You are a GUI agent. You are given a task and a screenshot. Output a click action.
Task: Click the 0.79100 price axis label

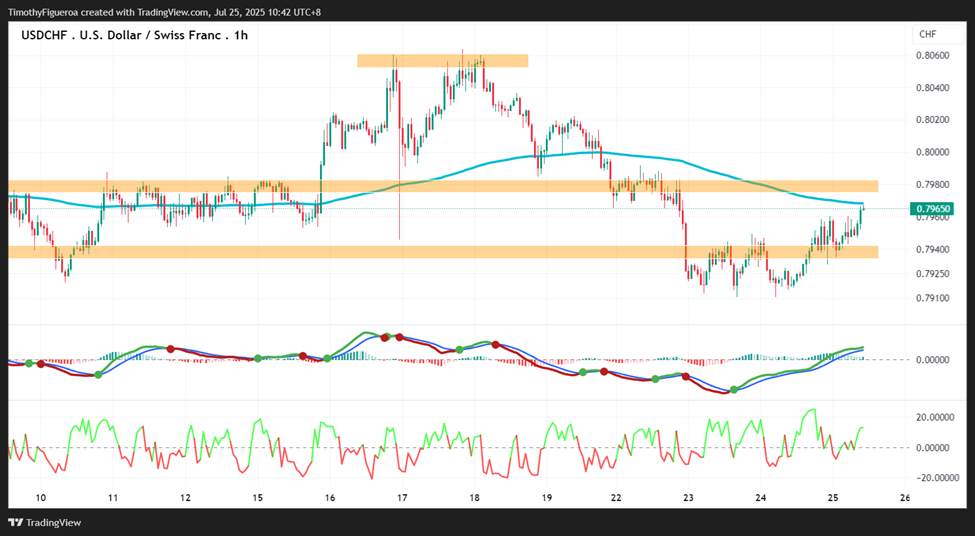click(932, 298)
